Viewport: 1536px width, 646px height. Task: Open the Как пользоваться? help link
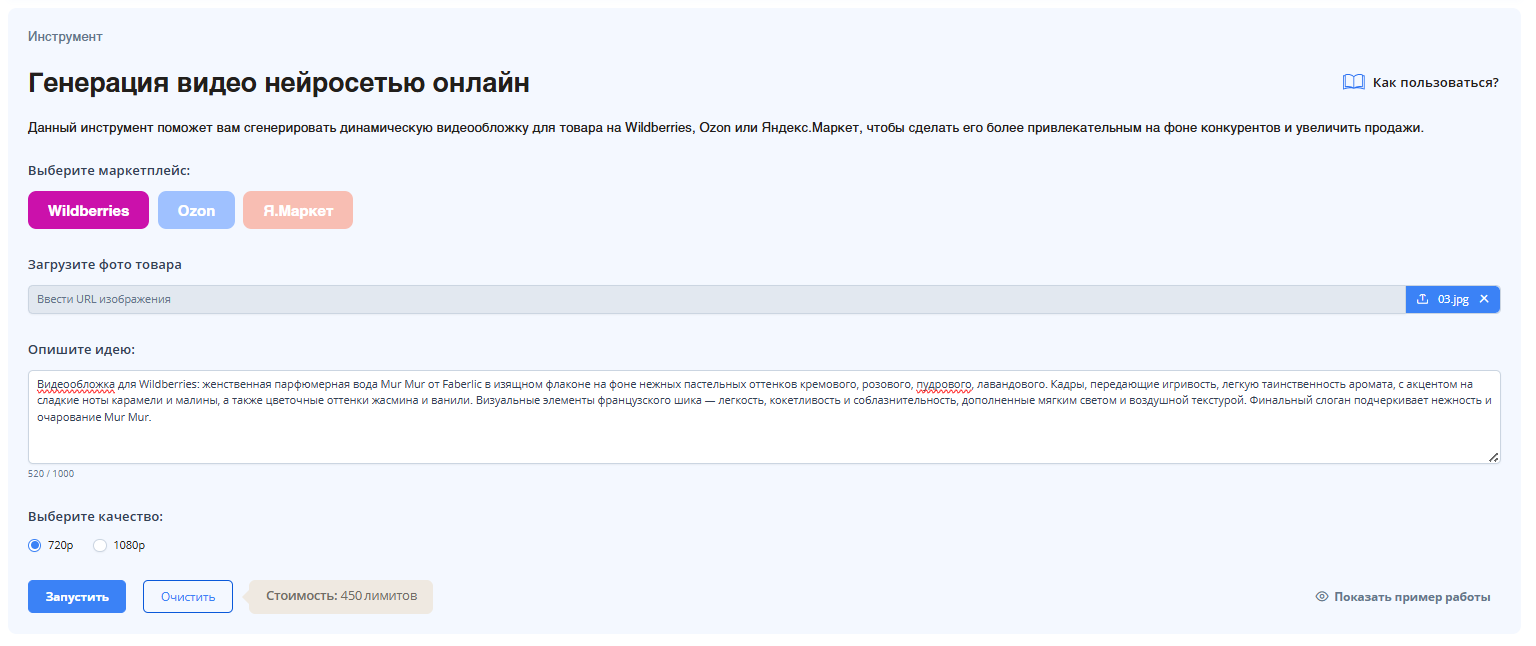1435,82
